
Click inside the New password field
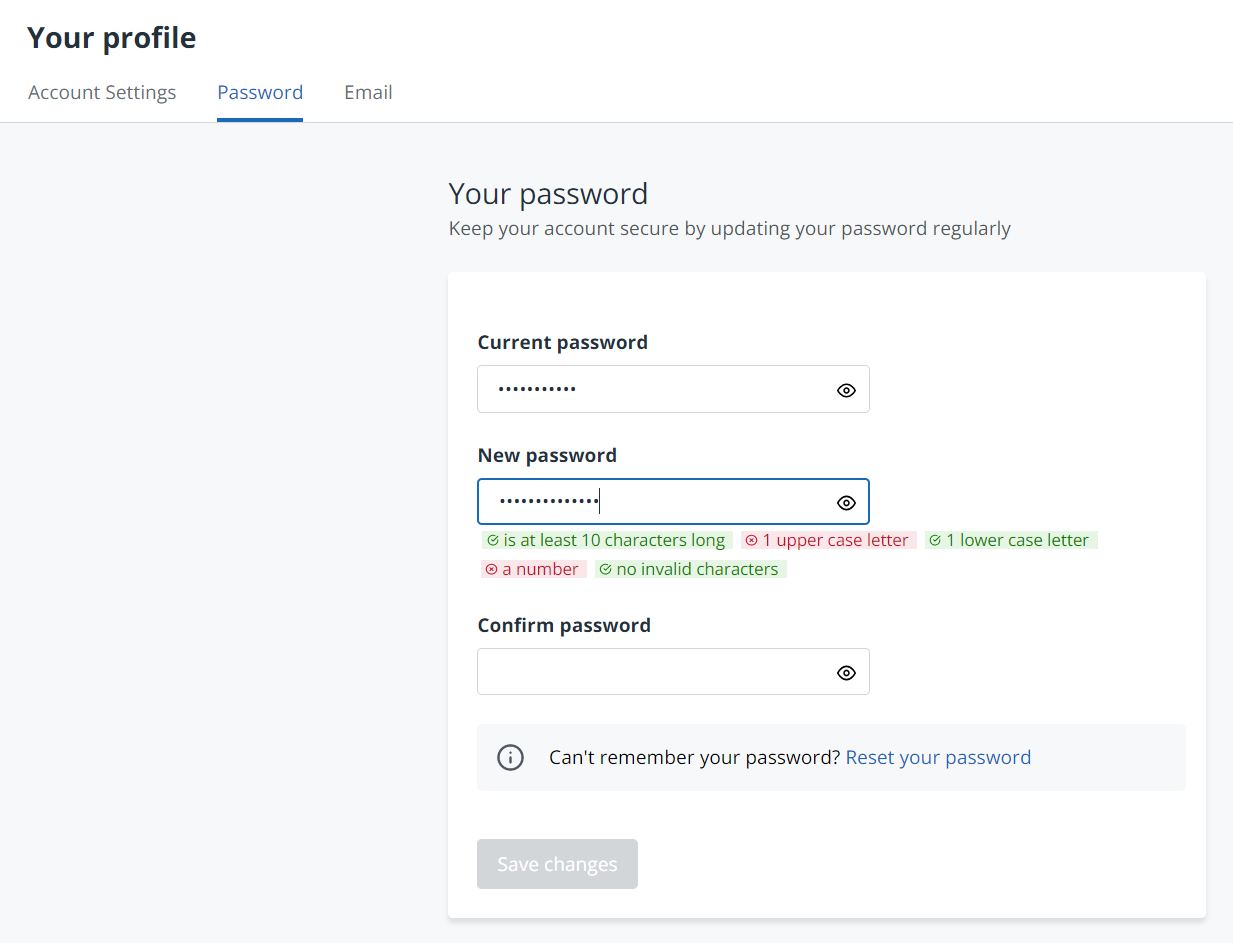(x=700, y=502)
